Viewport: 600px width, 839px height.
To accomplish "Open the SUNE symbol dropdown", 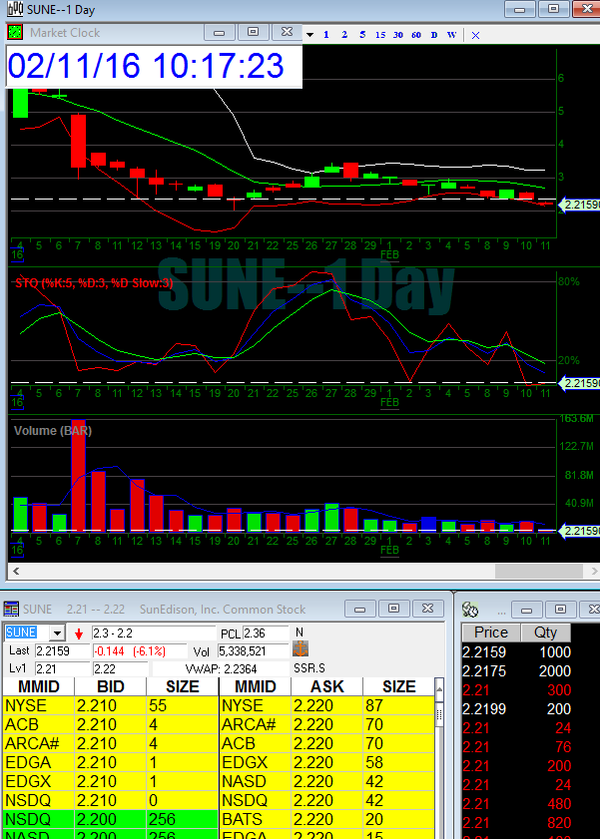I will click(57, 634).
